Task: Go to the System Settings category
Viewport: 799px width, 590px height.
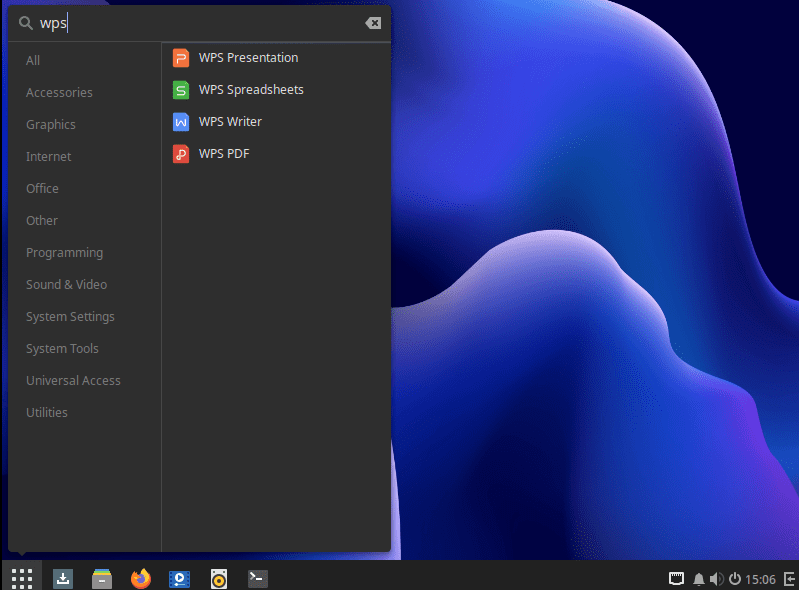Action: [70, 317]
